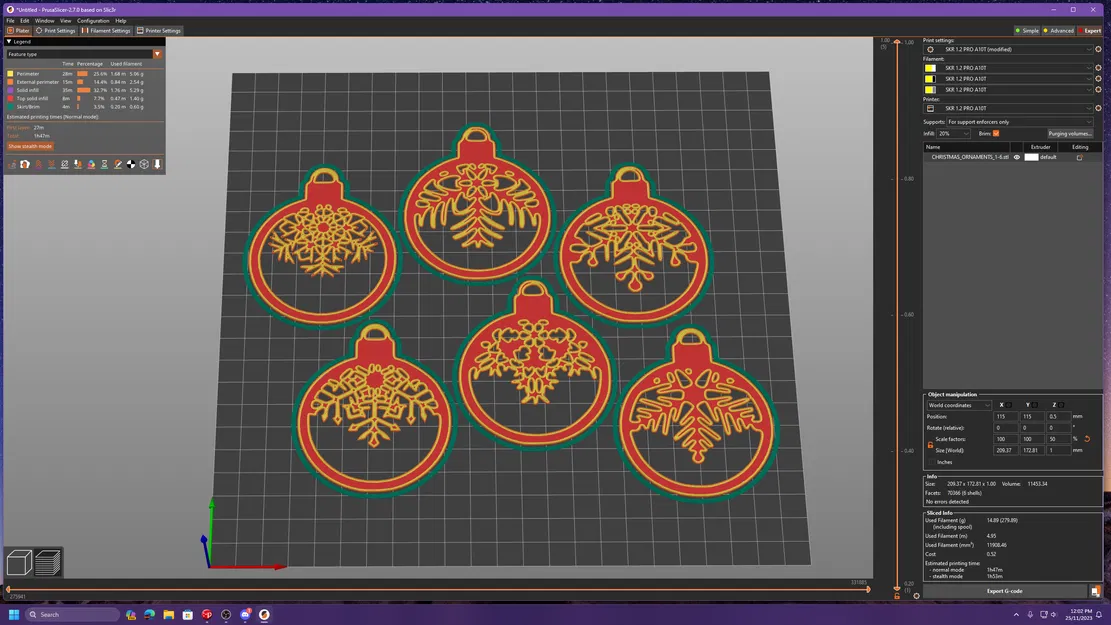The width and height of the screenshot is (1111, 625).
Task: Switch to the Filament Settings tab
Action: [x=106, y=30]
